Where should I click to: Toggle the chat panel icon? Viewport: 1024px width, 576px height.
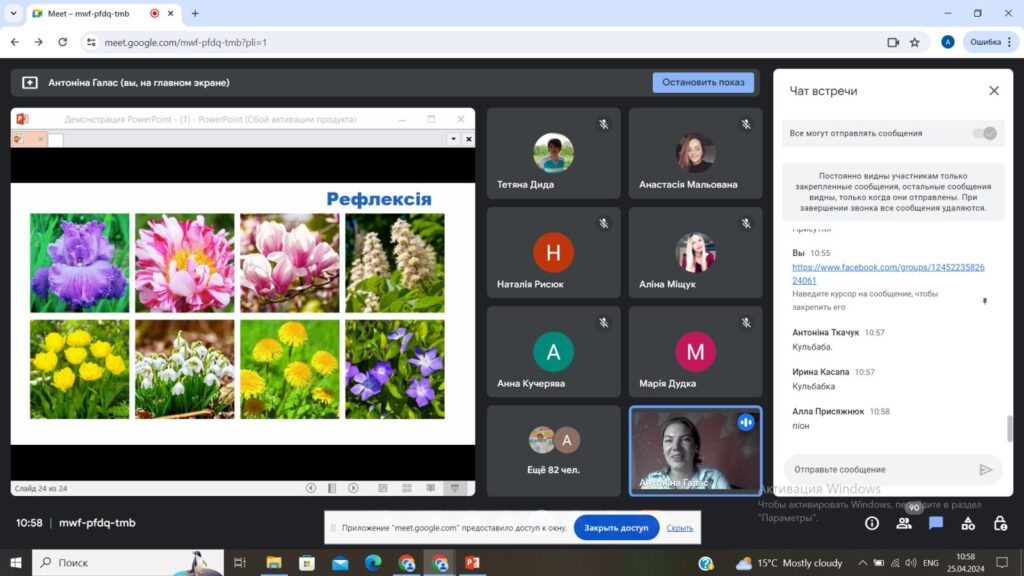tap(936, 523)
